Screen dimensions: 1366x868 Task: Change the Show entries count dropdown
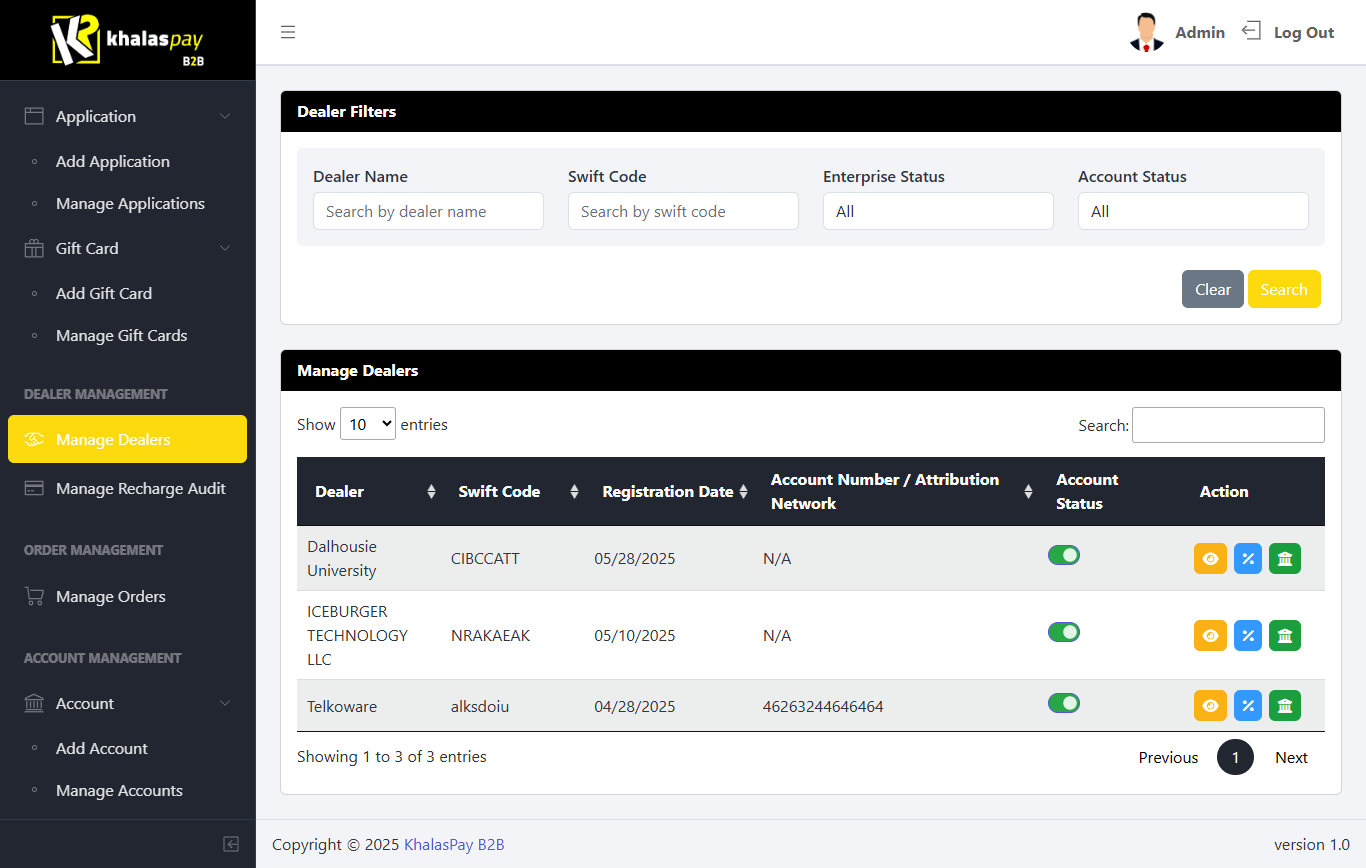pyautogui.click(x=368, y=424)
